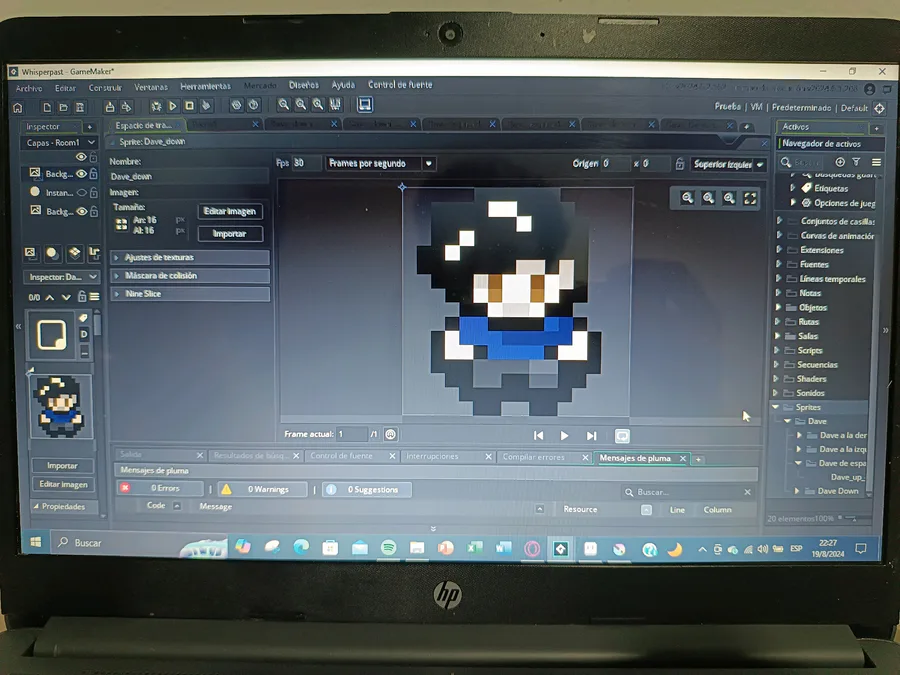This screenshot has height=675, width=900.
Task: Add a new asset with the plus-circle icon
Action: tap(840, 162)
